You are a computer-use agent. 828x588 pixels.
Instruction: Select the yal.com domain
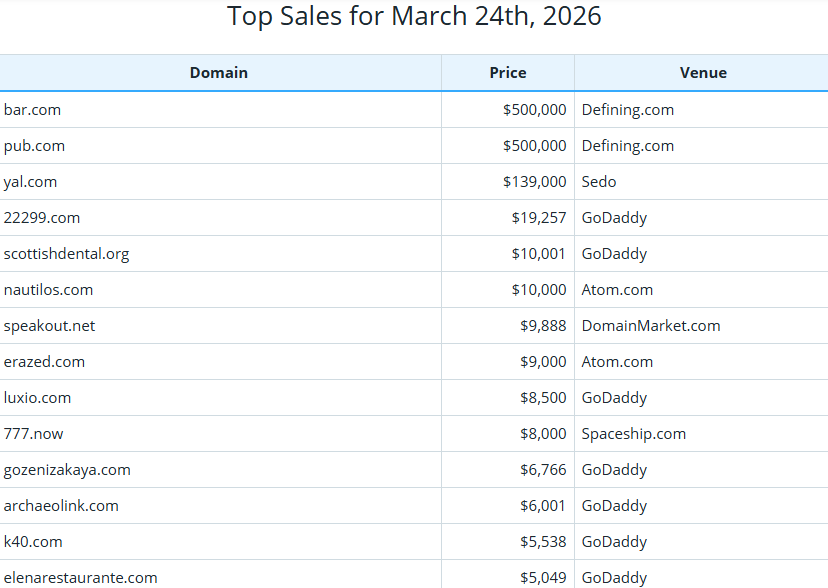point(30,181)
